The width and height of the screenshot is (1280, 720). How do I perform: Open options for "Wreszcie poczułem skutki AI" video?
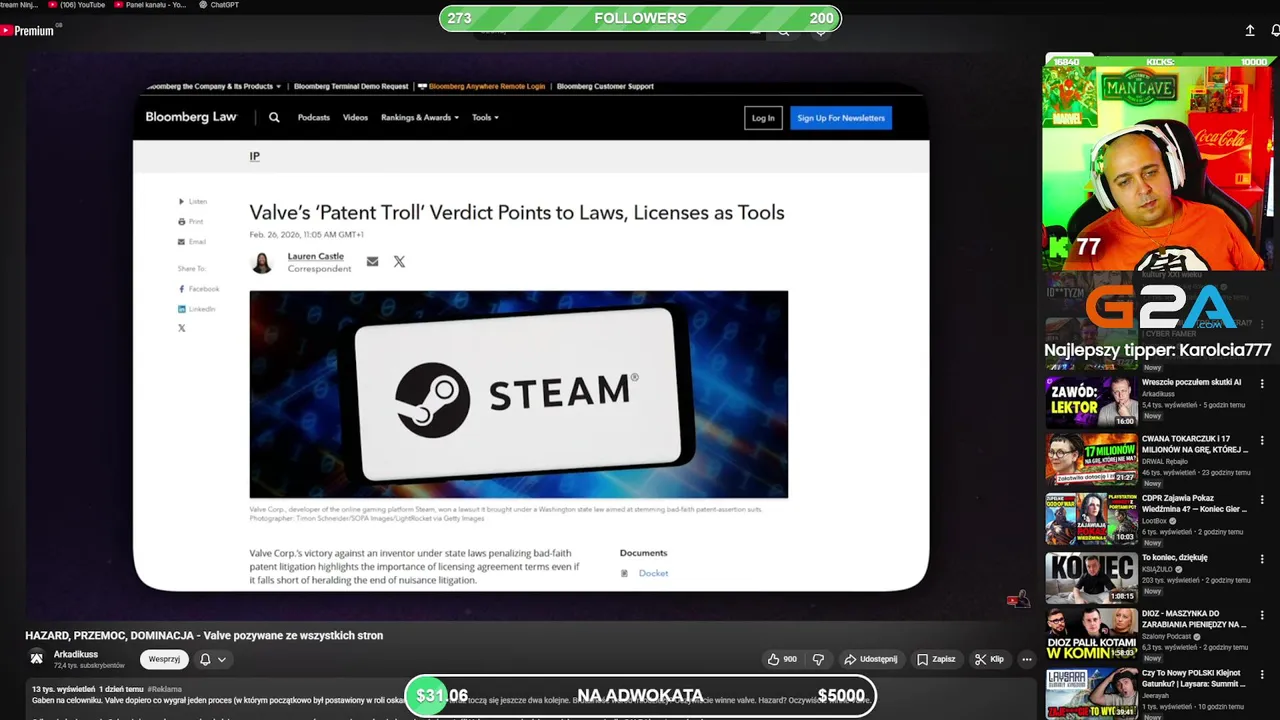[x=1262, y=383]
